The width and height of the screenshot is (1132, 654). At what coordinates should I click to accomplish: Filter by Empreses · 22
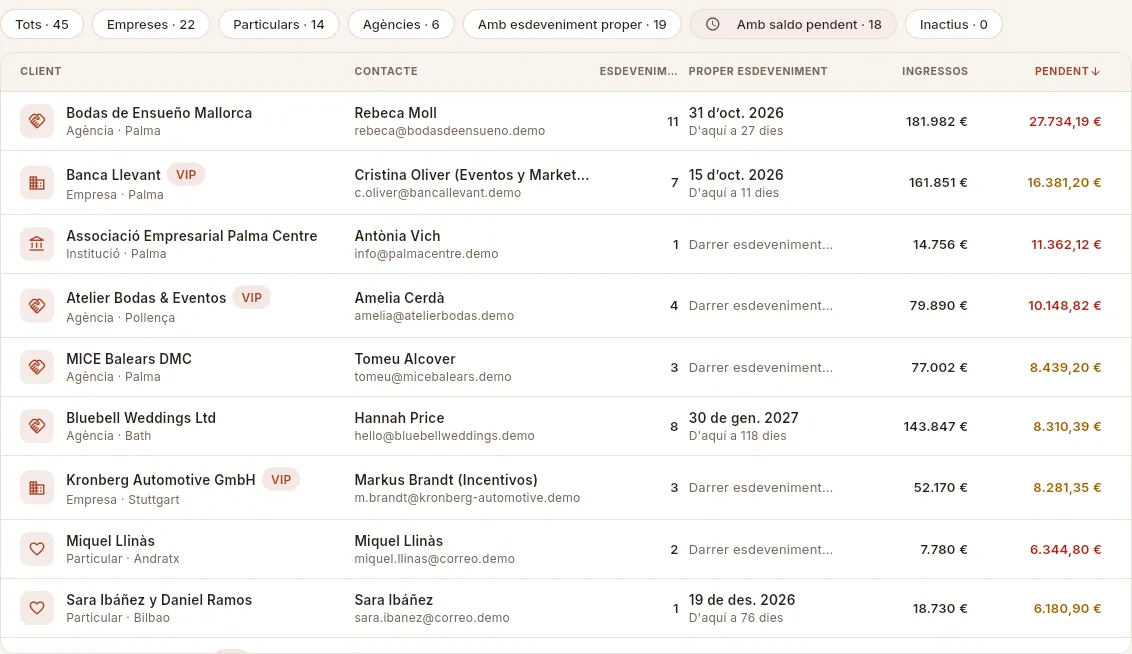click(151, 25)
